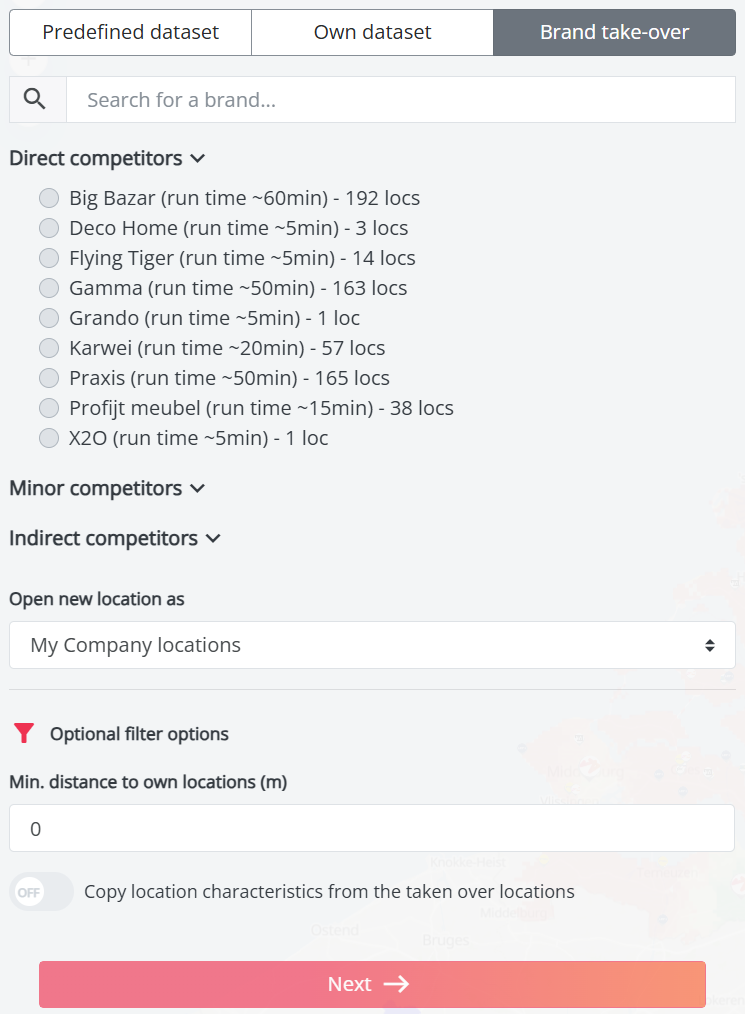Open the Brand take-over tab
The width and height of the screenshot is (745, 1014).
pos(614,32)
